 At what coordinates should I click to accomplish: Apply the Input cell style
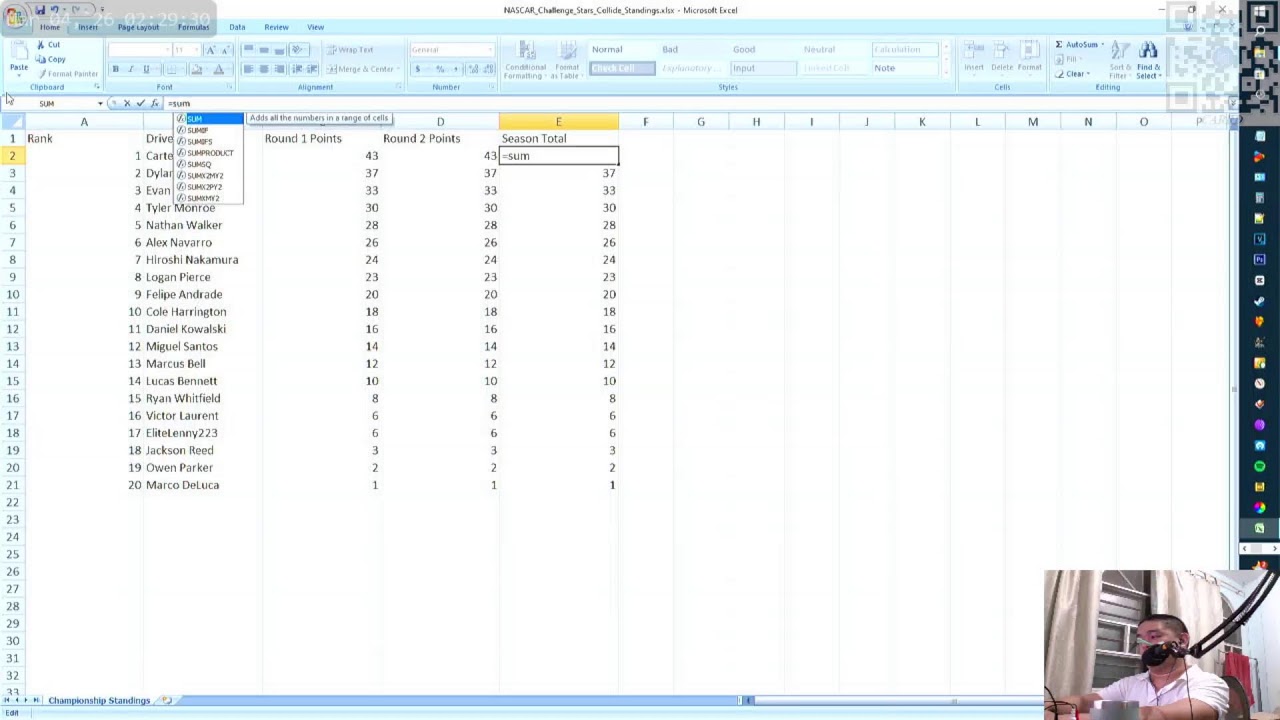pyautogui.click(x=763, y=68)
